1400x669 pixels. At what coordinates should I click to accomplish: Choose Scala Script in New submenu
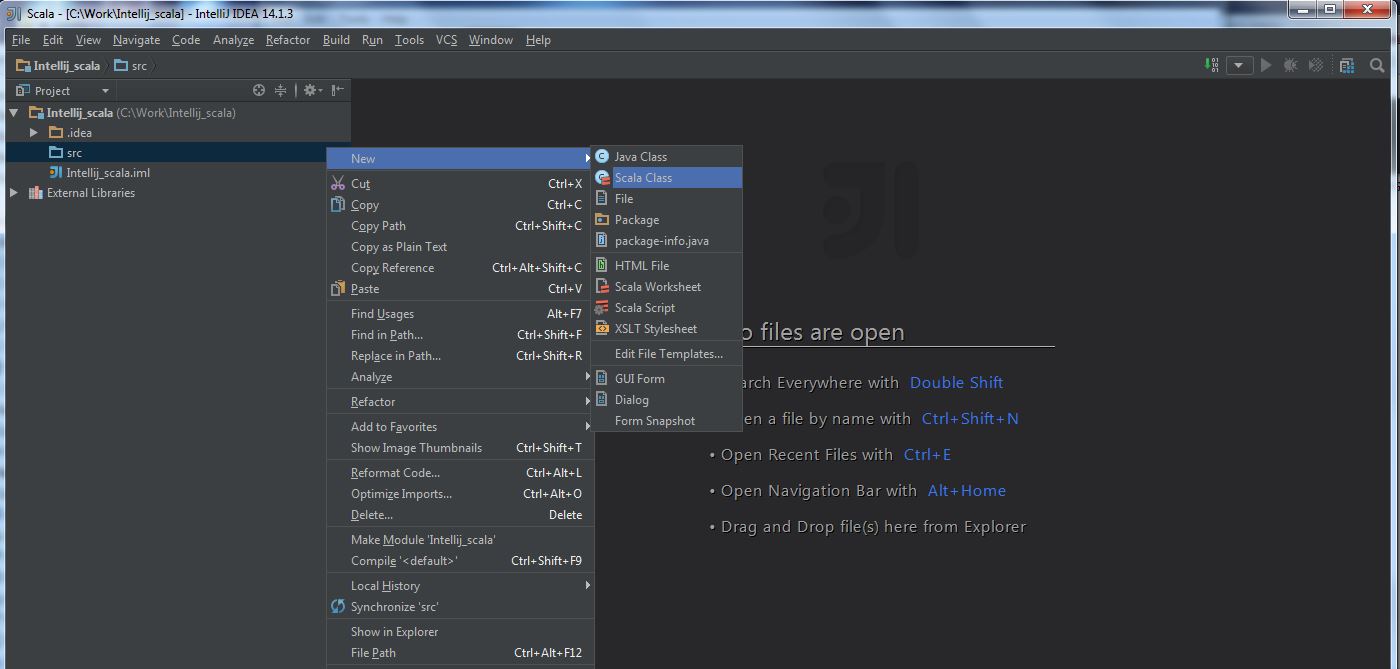666,308
